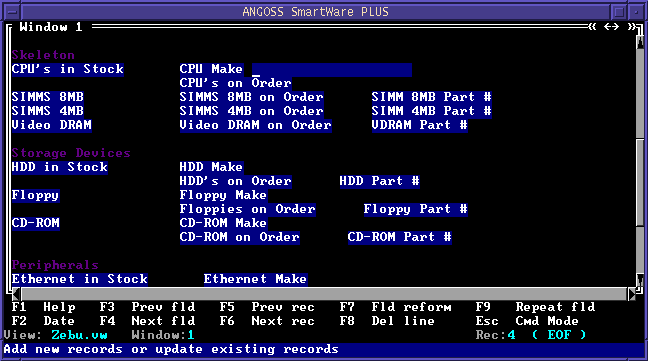This screenshot has height=361, width=648.
Task: Click the vertical scrollbar up arrow
Action: click(x=640, y=42)
